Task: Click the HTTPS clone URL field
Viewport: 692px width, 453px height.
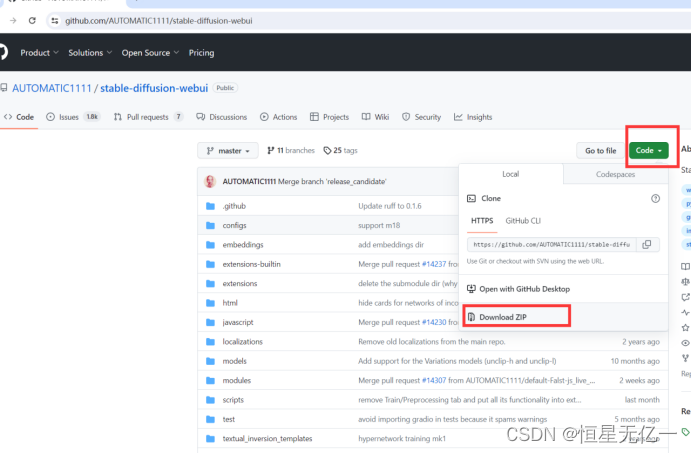Action: (x=552, y=244)
